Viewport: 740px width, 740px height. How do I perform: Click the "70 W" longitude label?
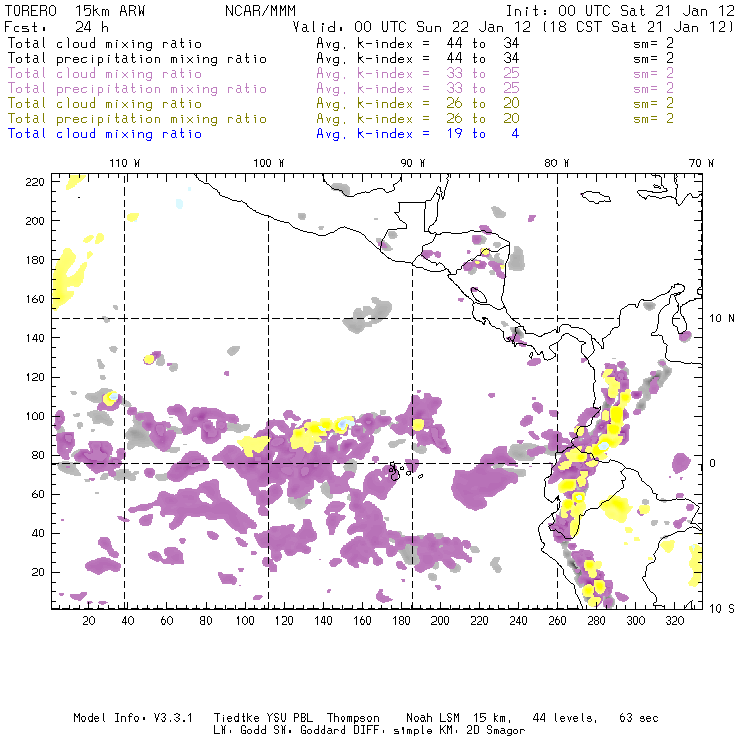(701, 163)
